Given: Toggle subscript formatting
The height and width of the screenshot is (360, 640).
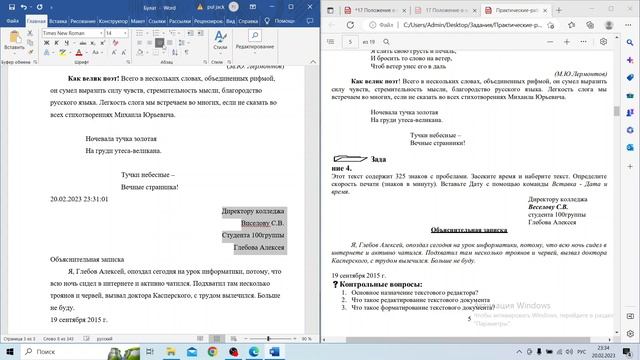Looking at the screenshot, I should coord(93,43).
